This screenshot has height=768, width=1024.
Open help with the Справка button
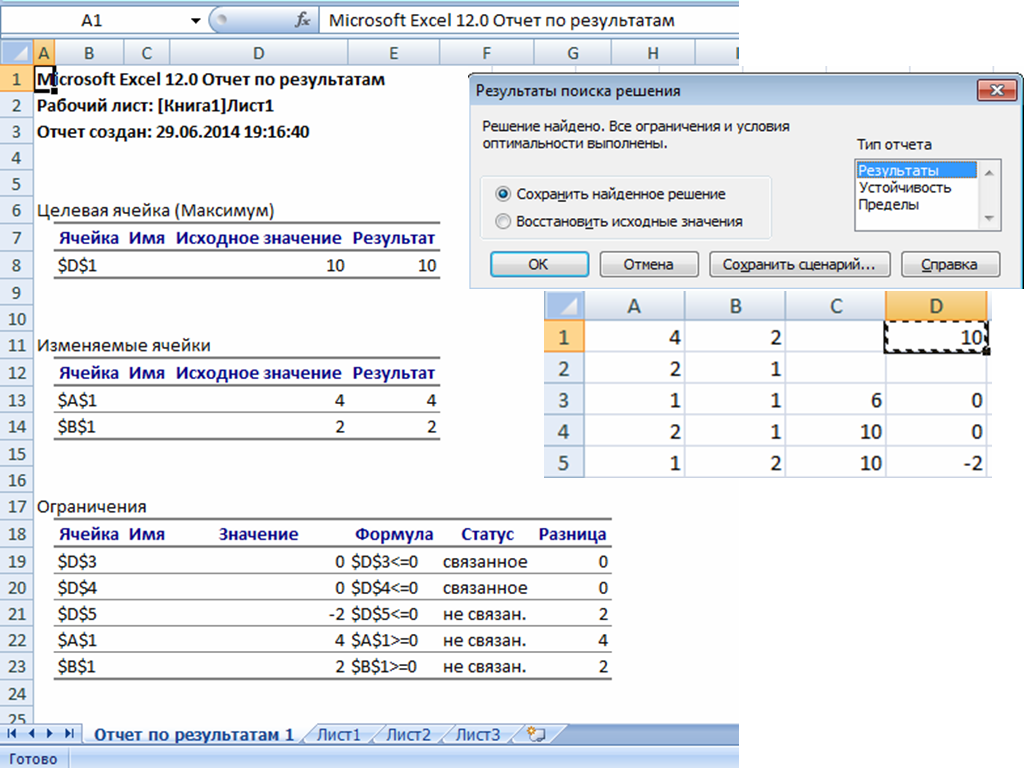click(950, 264)
